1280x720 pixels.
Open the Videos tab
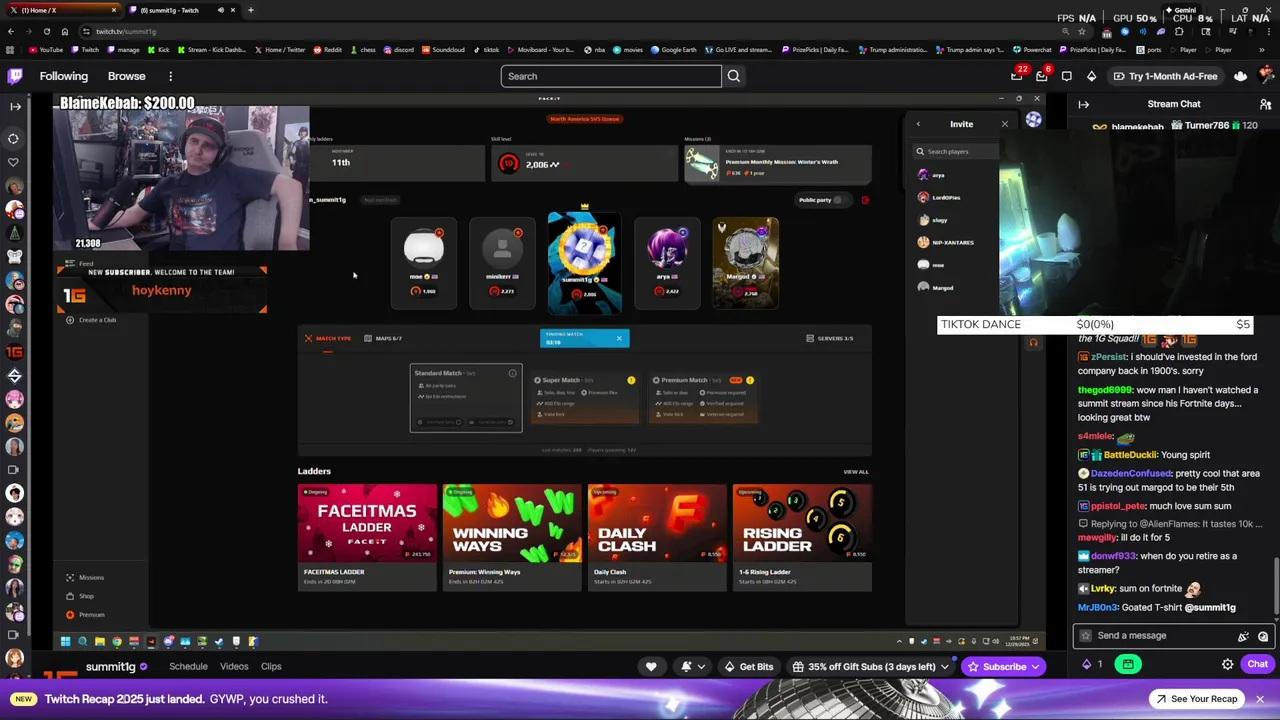pyautogui.click(x=234, y=666)
